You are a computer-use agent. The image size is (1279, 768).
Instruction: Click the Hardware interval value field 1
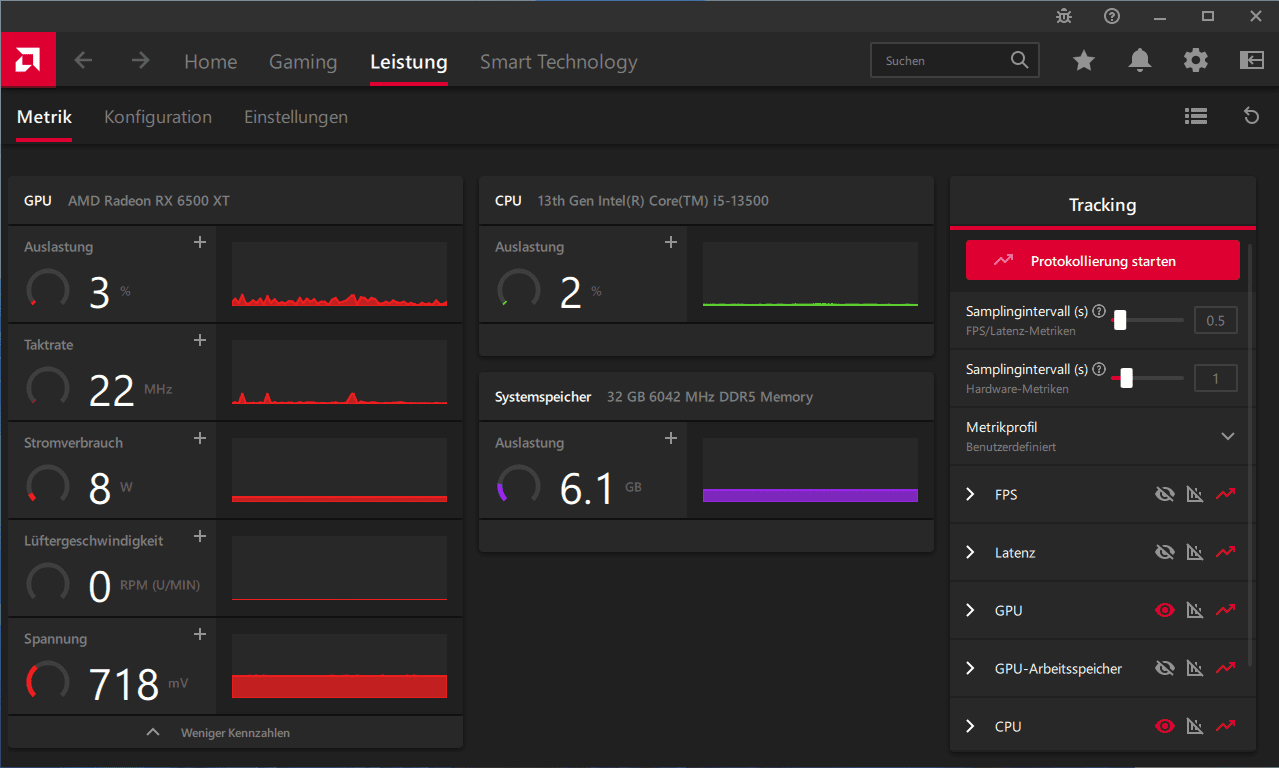(x=1216, y=378)
